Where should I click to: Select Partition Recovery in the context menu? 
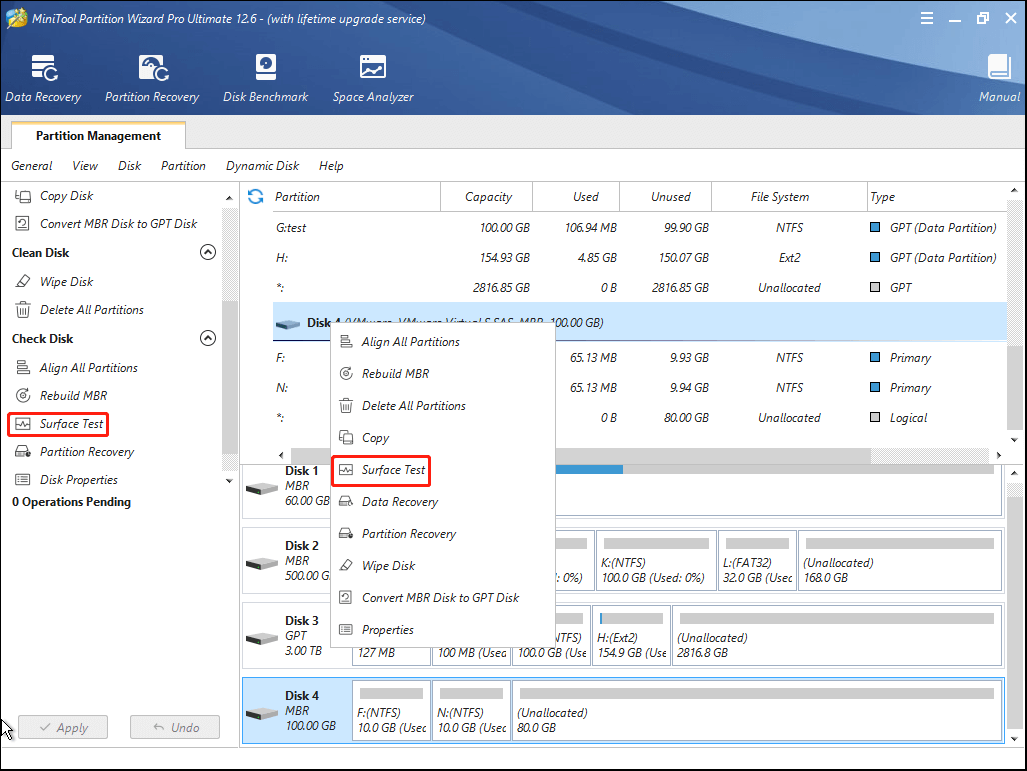click(x=443, y=535)
